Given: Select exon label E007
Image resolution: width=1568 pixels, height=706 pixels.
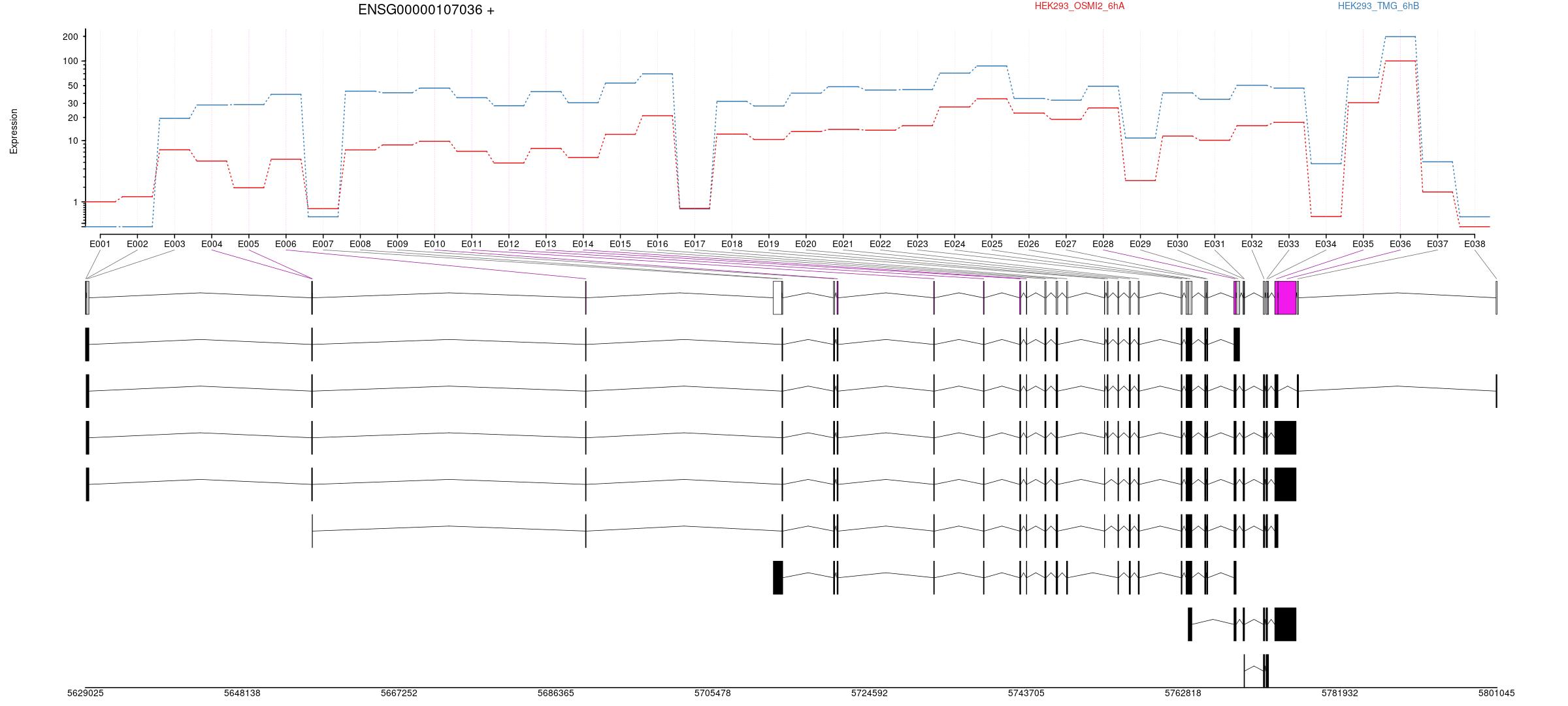Looking at the screenshot, I should (323, 244).
